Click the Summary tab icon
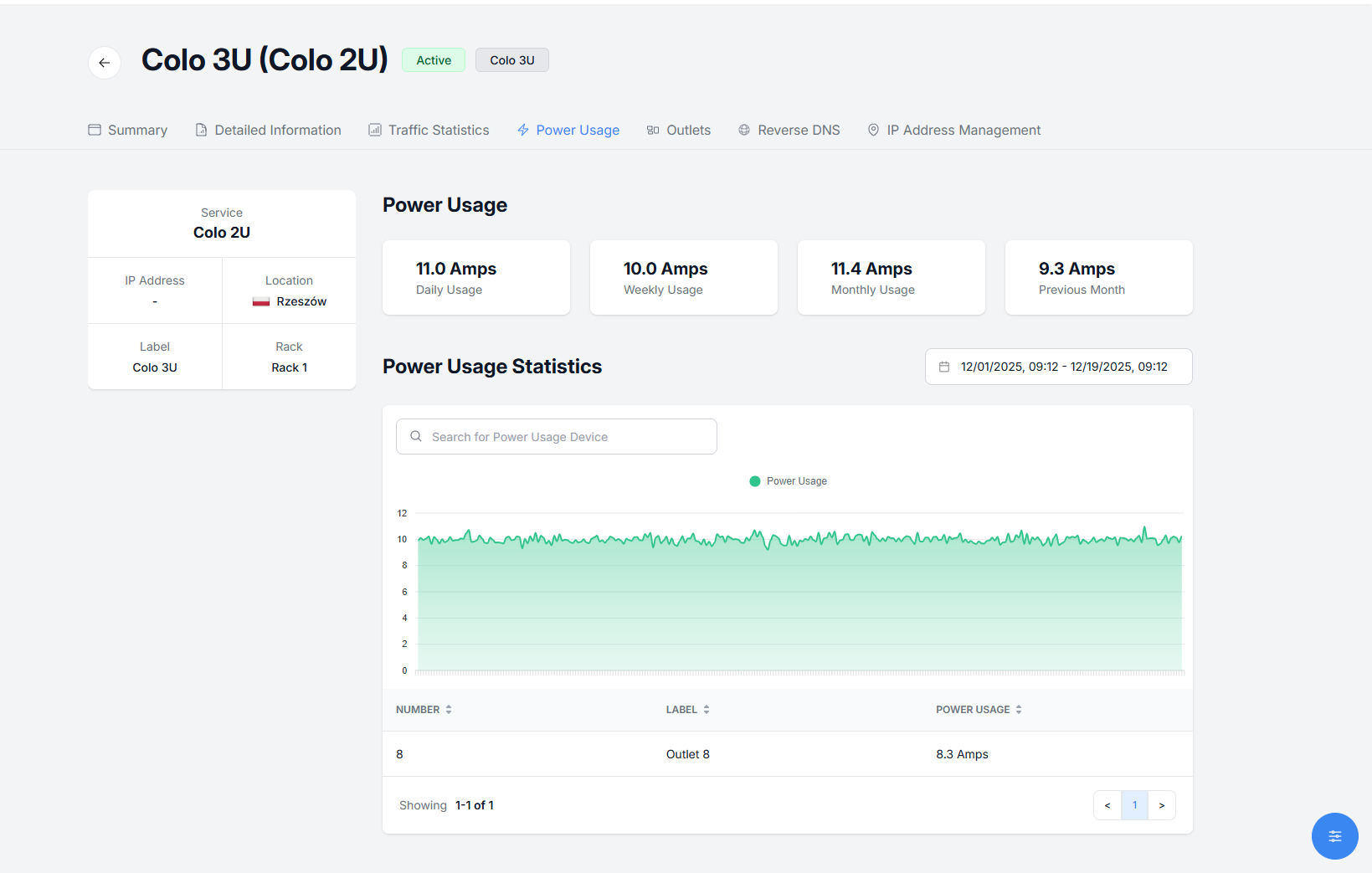Screen dimensions: 1372x873 tap(95, 130)
